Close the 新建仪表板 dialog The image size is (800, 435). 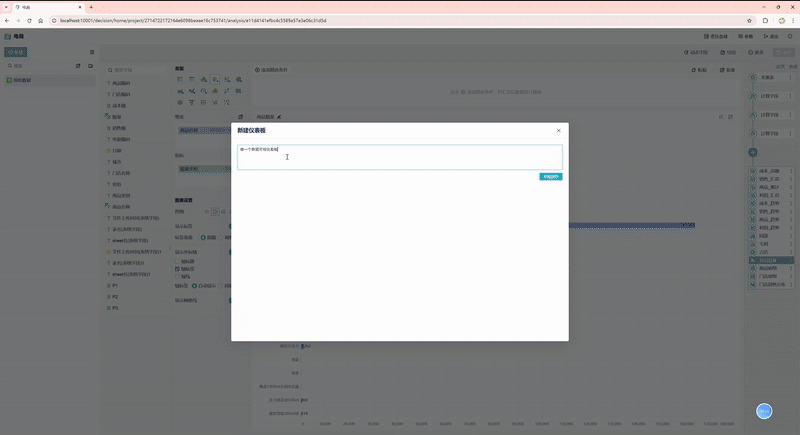(558, 131)
